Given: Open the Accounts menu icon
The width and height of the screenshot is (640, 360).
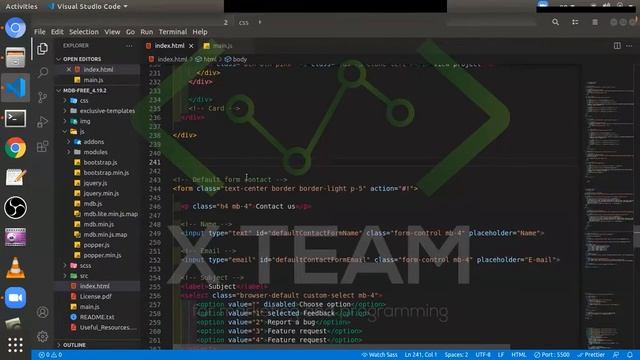Looking at the screenshot, I should pyautogui.click(x=42, y=312).
